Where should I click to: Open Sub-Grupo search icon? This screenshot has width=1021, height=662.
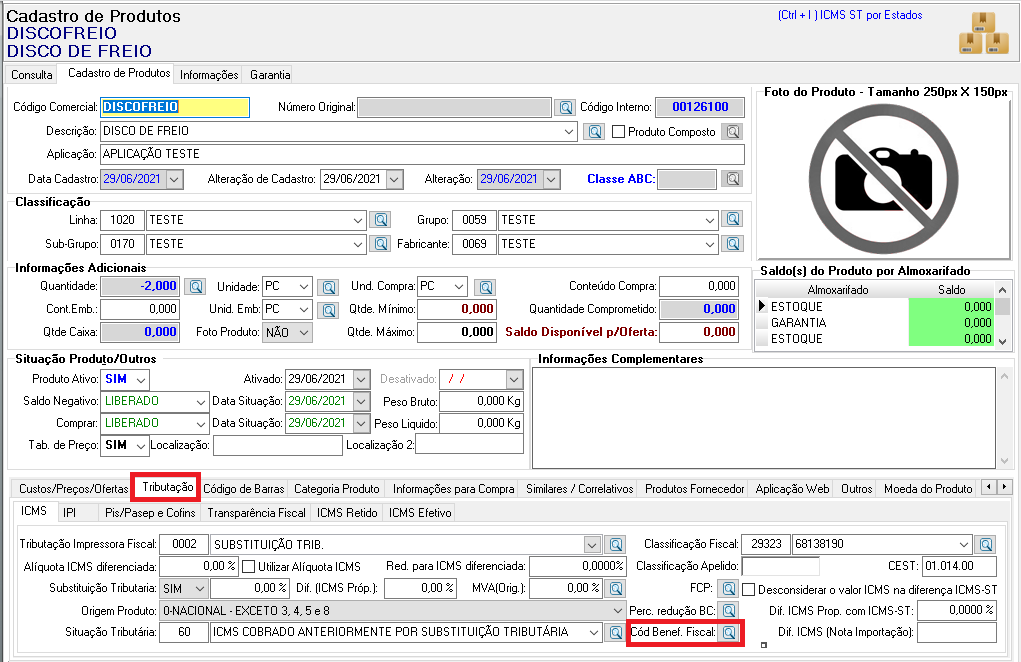click(380, 244)
